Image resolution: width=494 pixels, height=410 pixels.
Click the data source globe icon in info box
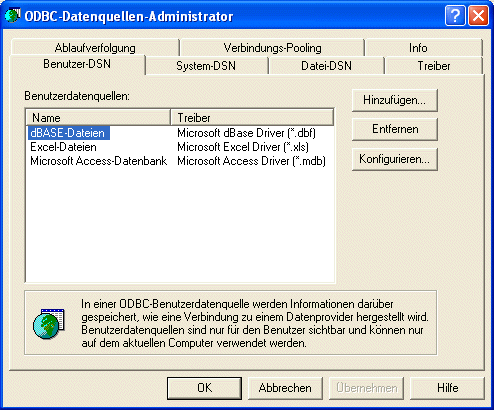(x=49, y=324)
